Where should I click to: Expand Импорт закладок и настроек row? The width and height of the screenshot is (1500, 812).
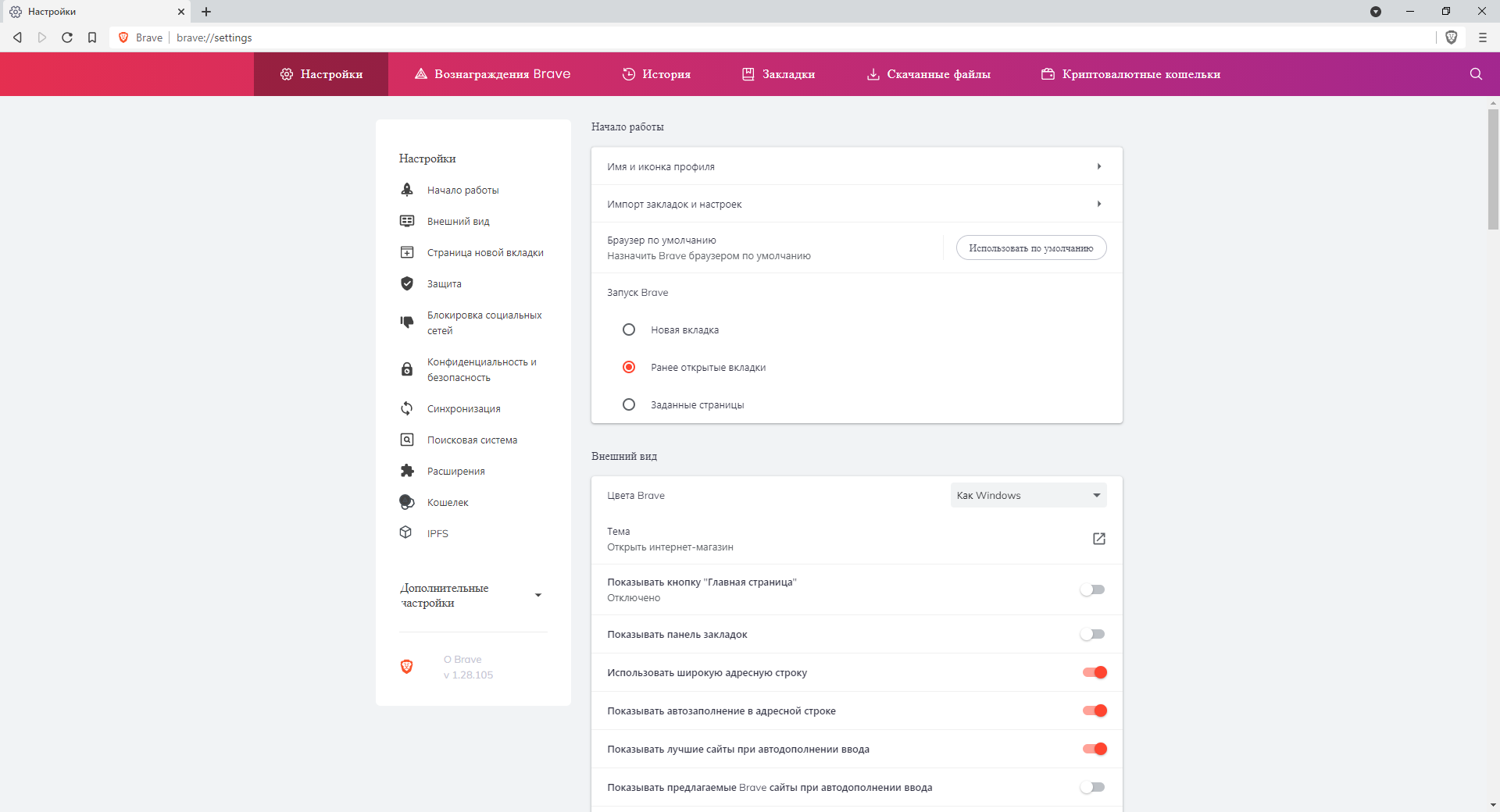(857, 204)
